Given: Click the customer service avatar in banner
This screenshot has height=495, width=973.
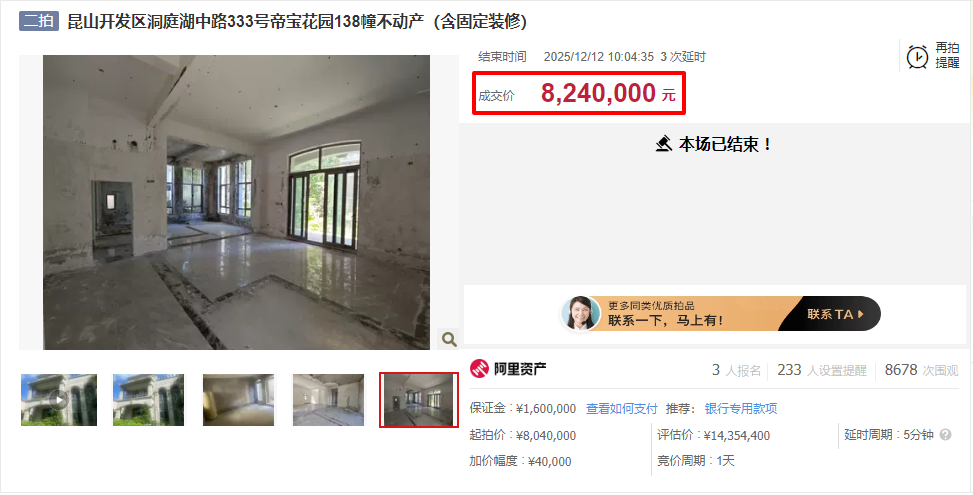Looking at the screenshot, I should pos(581,313).
